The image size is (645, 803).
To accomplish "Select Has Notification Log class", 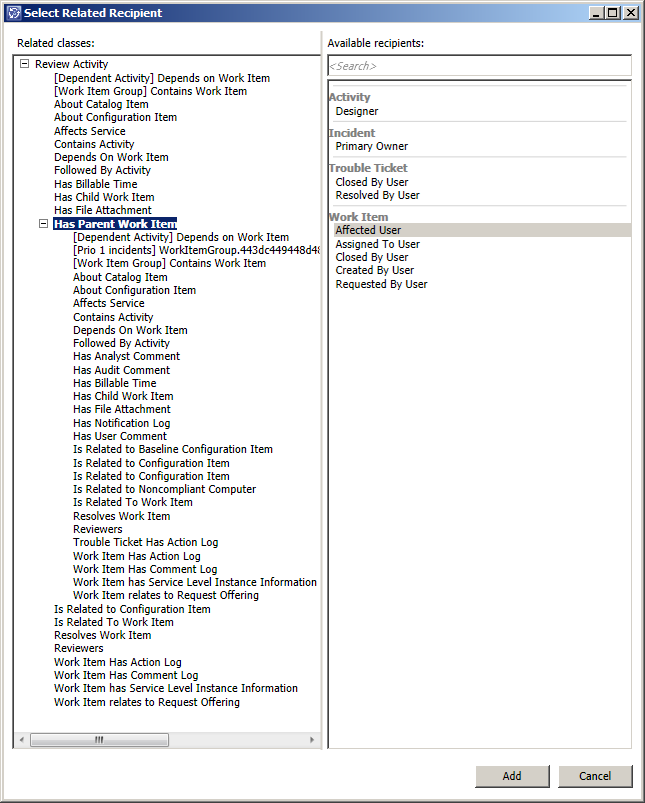I will coord(121,423).
